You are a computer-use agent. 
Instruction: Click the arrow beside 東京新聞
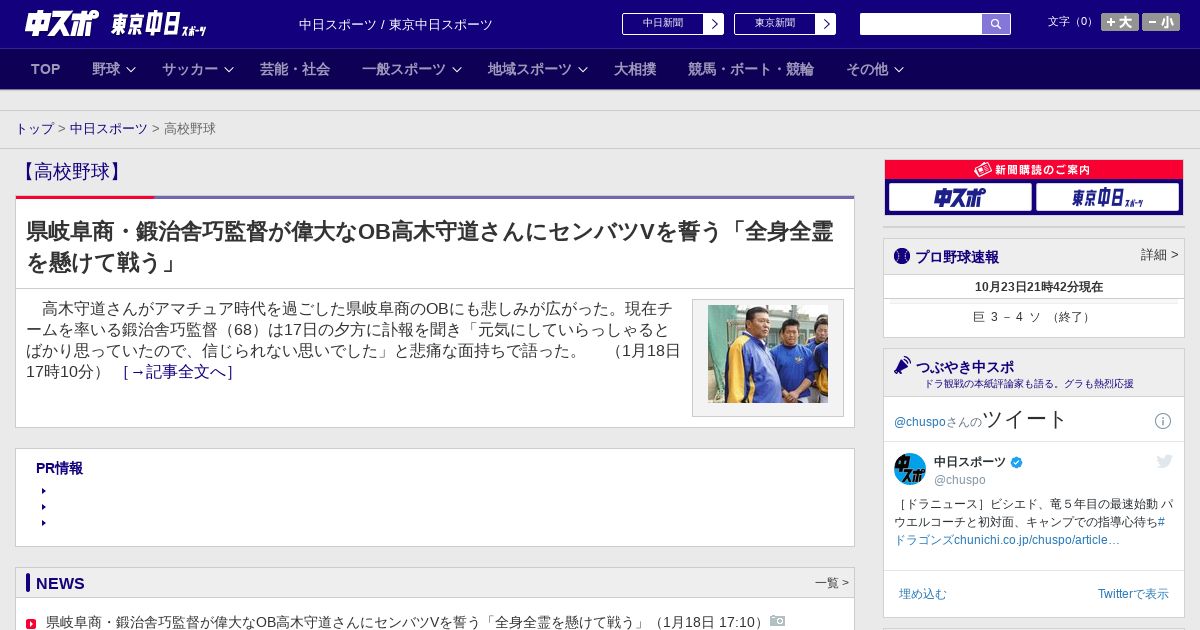pyautogui.click(x=826, y=24)
